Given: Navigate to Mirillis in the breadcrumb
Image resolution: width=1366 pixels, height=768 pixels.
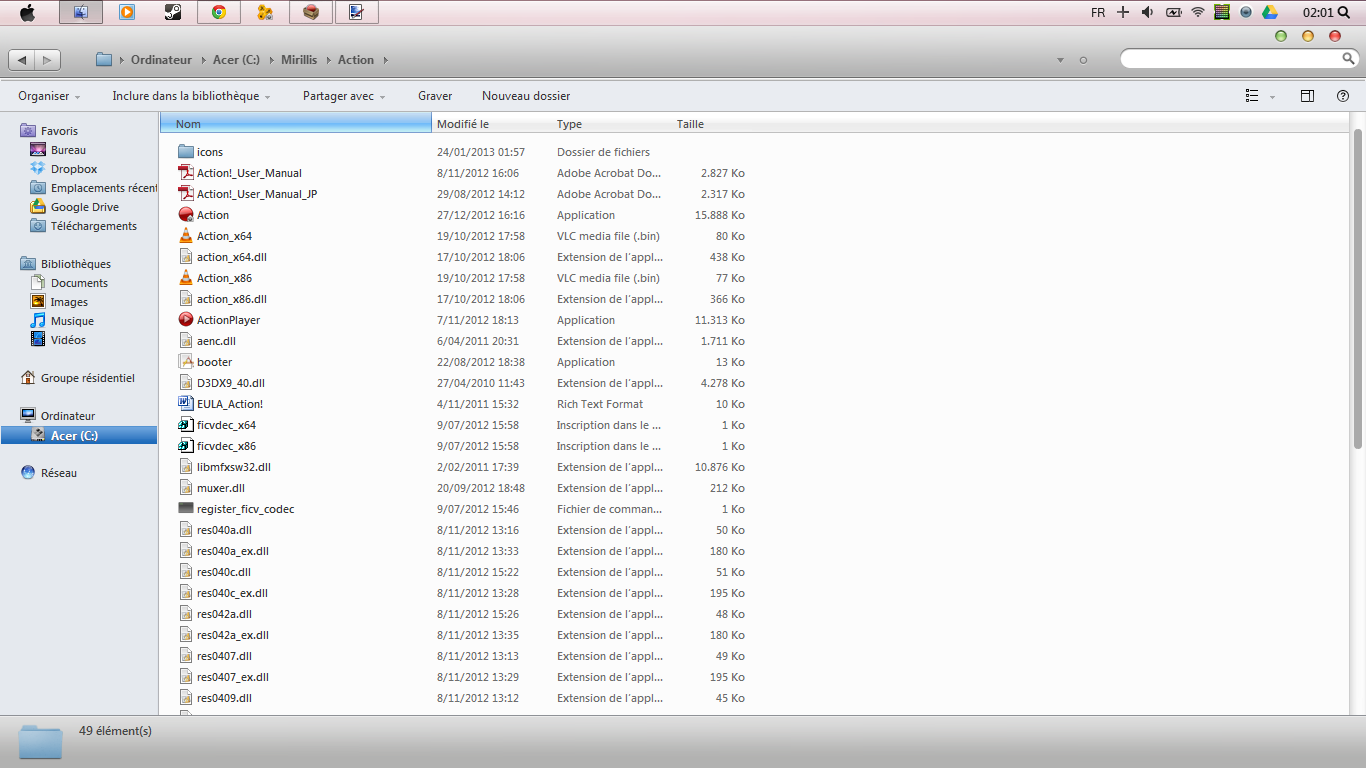Looking at the screenshot, I should [299, 60].
